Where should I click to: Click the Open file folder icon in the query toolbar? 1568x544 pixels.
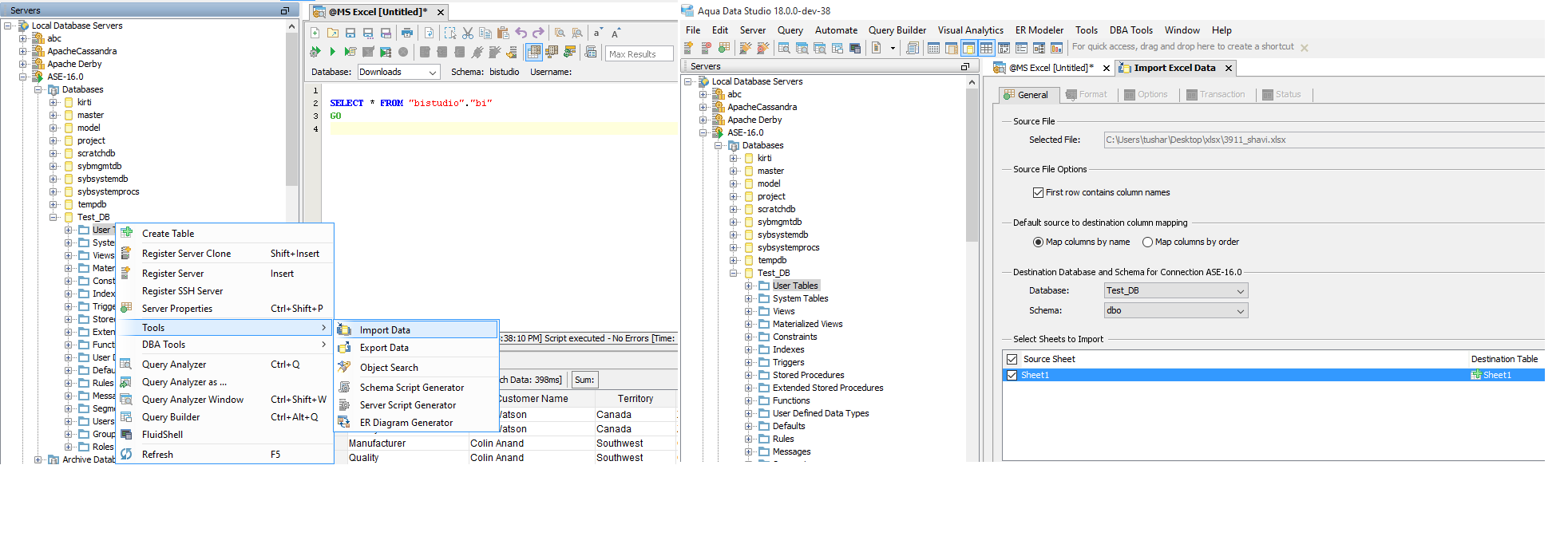coord(333,33)
